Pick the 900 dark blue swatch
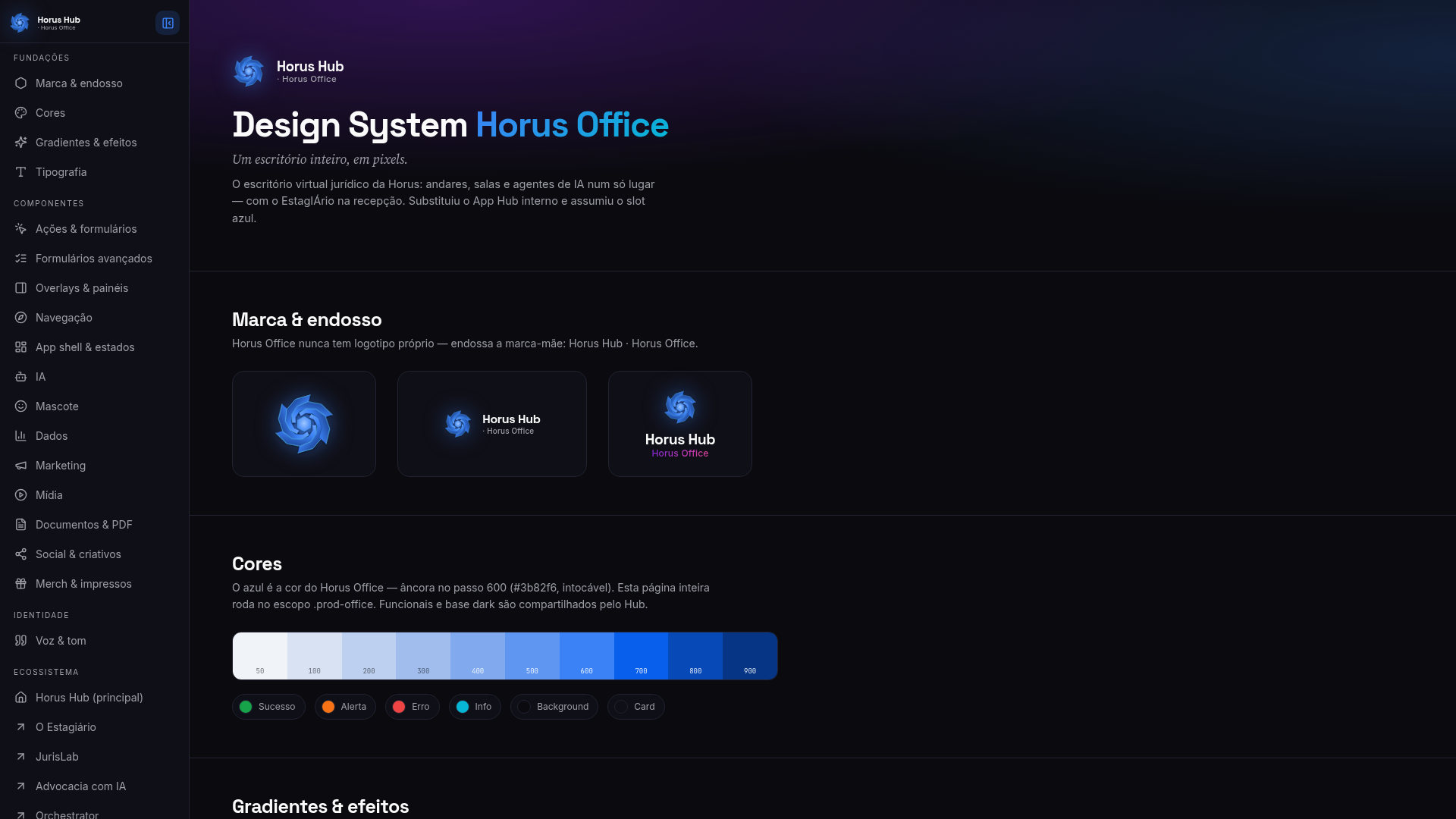Image resolution: width=1456 pixels, height=819 pixels. click(750, 656)
